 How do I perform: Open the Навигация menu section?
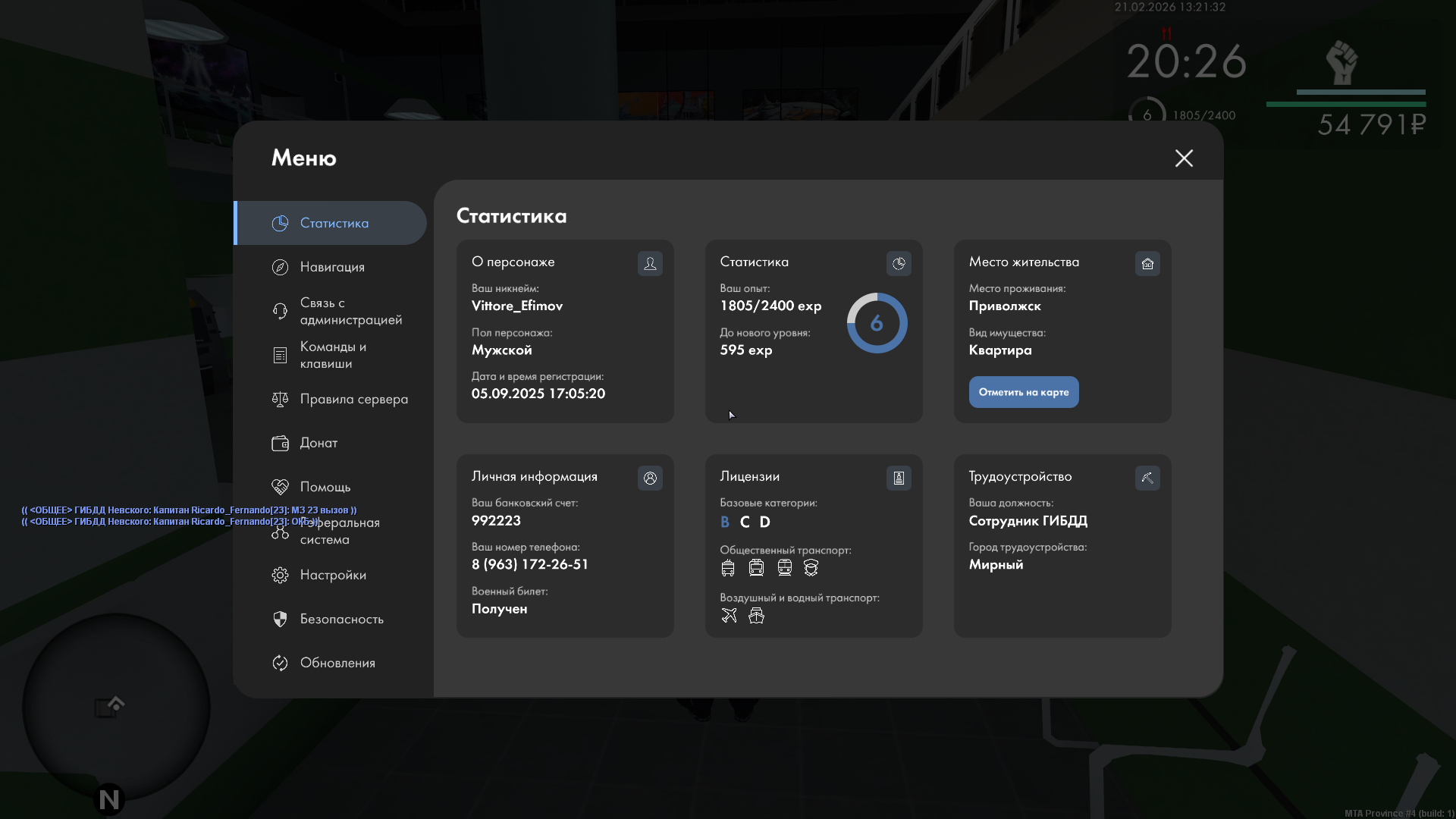click(x=331, y=267)
